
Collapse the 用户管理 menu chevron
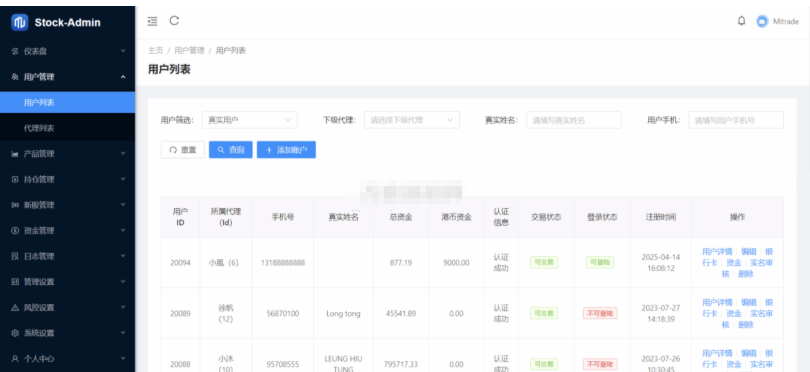[123, 77]
